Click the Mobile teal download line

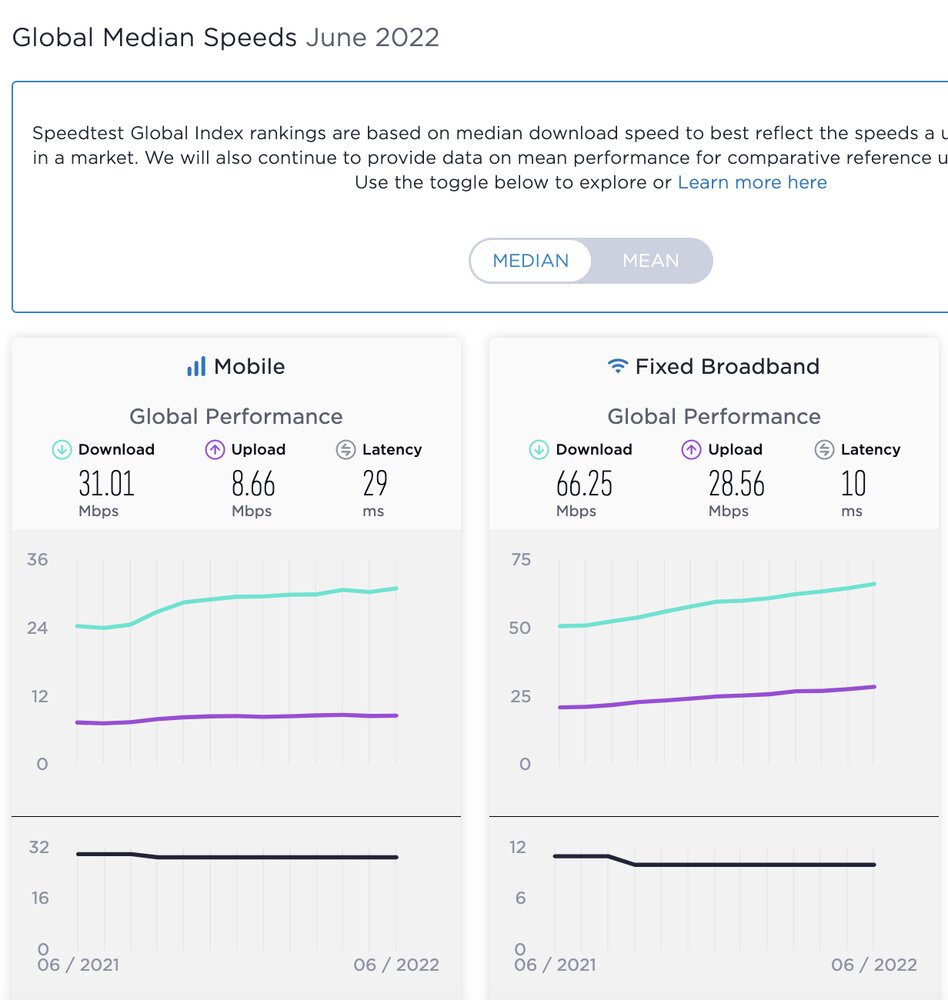pos(237,597)
